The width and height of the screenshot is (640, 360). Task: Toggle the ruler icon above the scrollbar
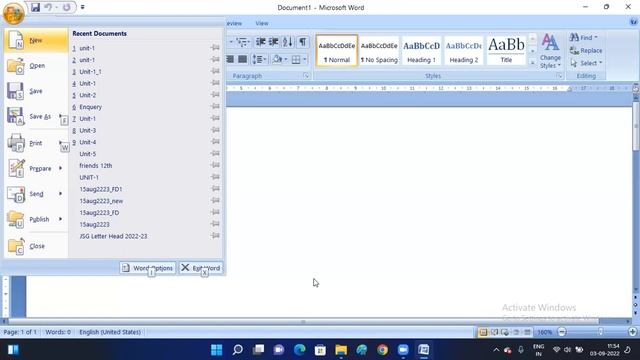pyautogui.click(x=636, y=88)
